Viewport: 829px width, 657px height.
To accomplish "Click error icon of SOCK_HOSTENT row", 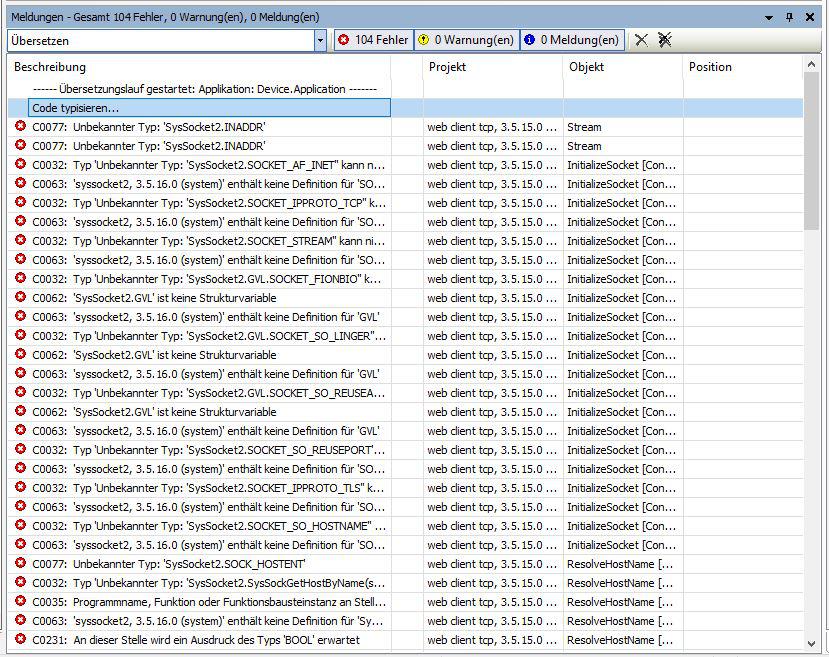I will tap(20, 564).
